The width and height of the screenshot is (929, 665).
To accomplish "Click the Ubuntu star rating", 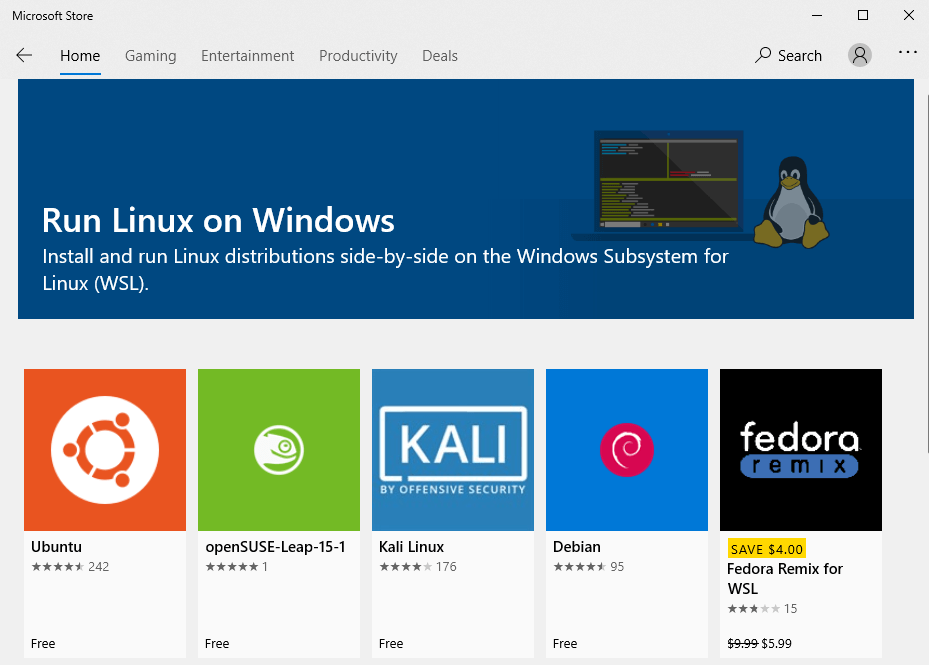I will (x=57, y=567).
